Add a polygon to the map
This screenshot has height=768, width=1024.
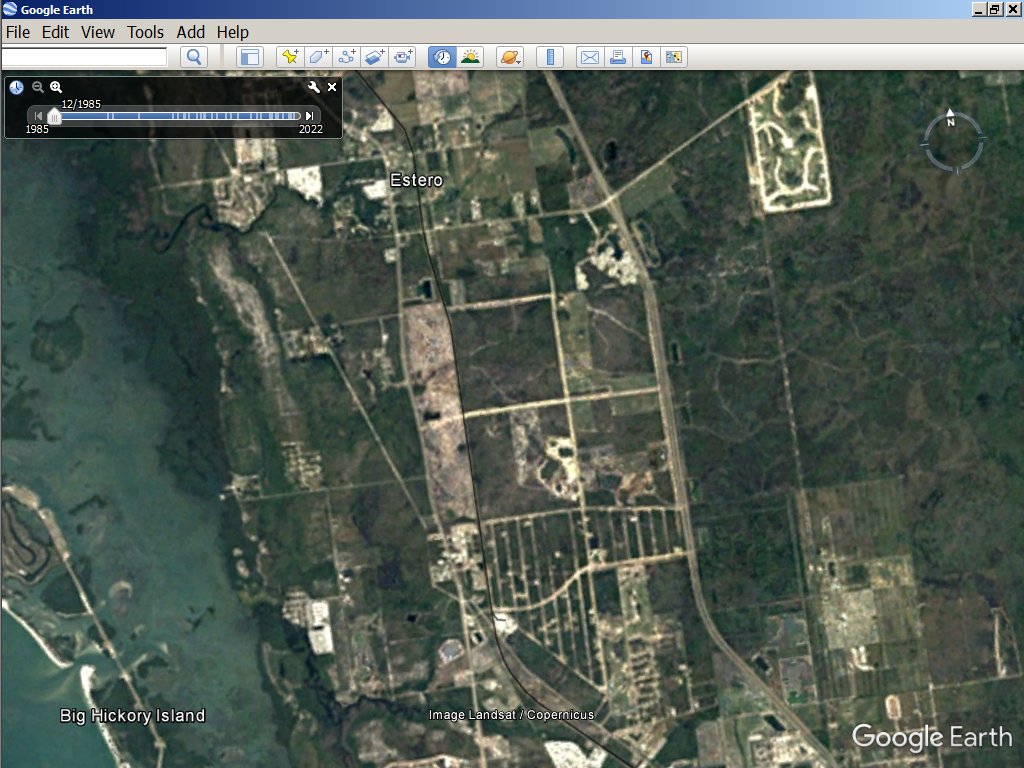coord(319,57)
